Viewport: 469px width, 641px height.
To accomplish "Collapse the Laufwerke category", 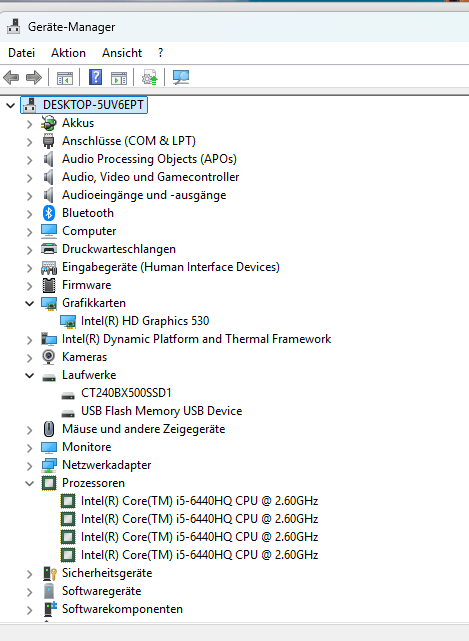I will pos(29,375).
